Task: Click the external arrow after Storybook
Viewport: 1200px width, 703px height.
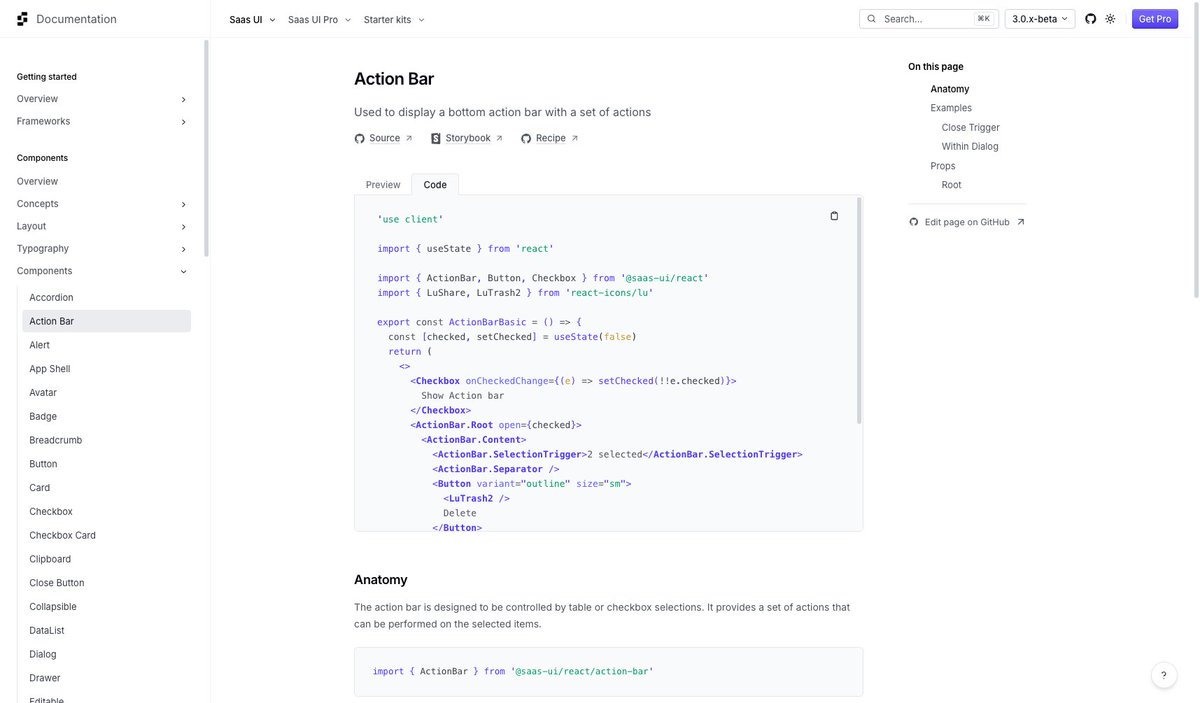Action: (499, 138)
